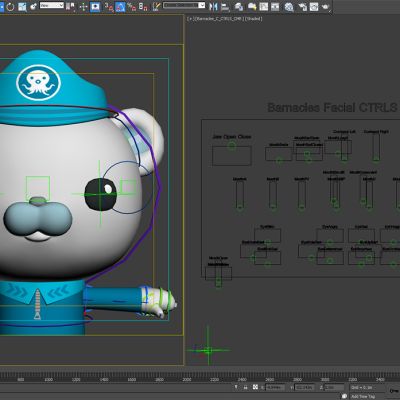Image resolution: width=400 pixels, height=400 pixels.
Task: Open the Render Setup dialog icon
Action: 302,6
